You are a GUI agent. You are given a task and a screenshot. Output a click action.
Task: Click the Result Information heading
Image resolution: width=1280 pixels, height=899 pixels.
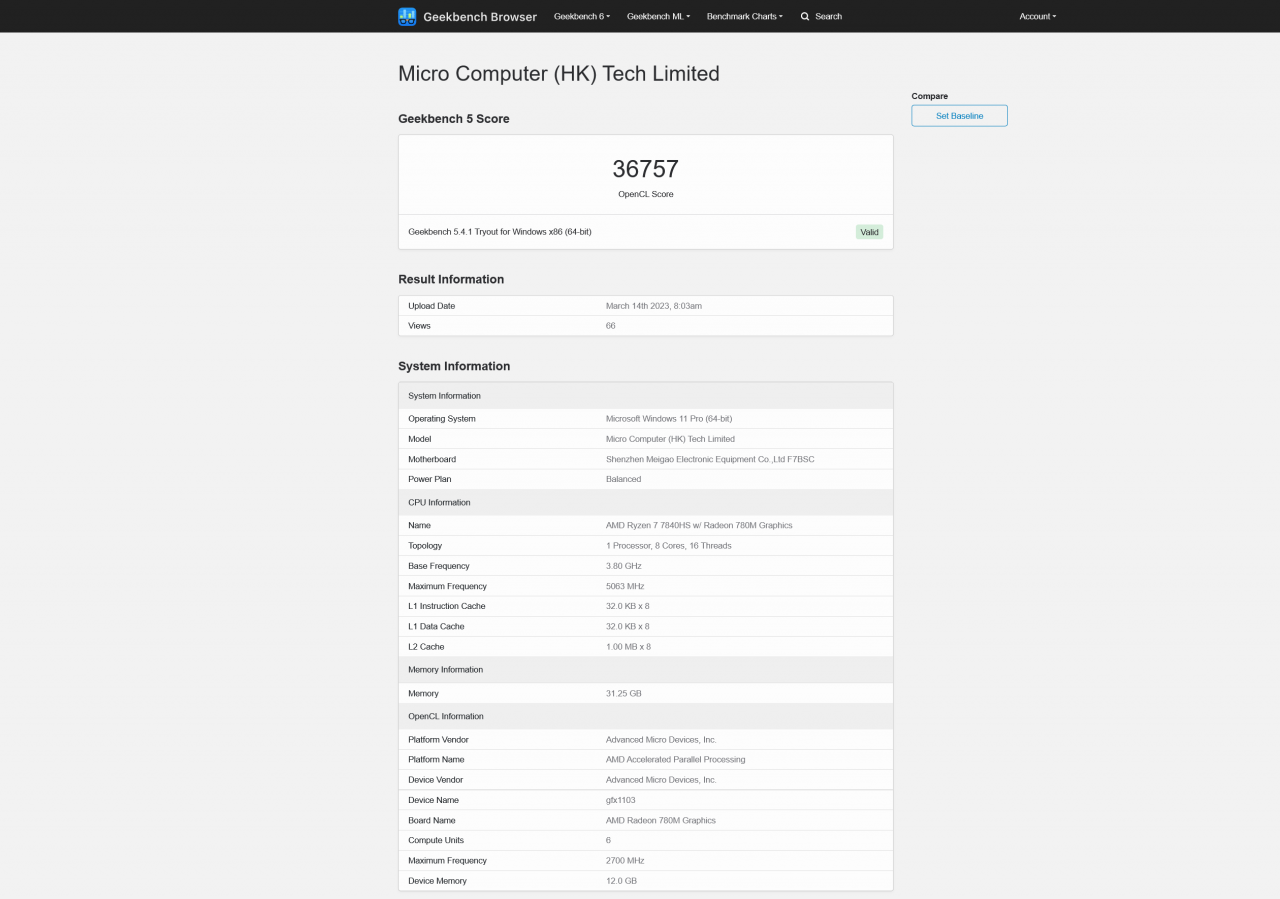tap(451, 279)
